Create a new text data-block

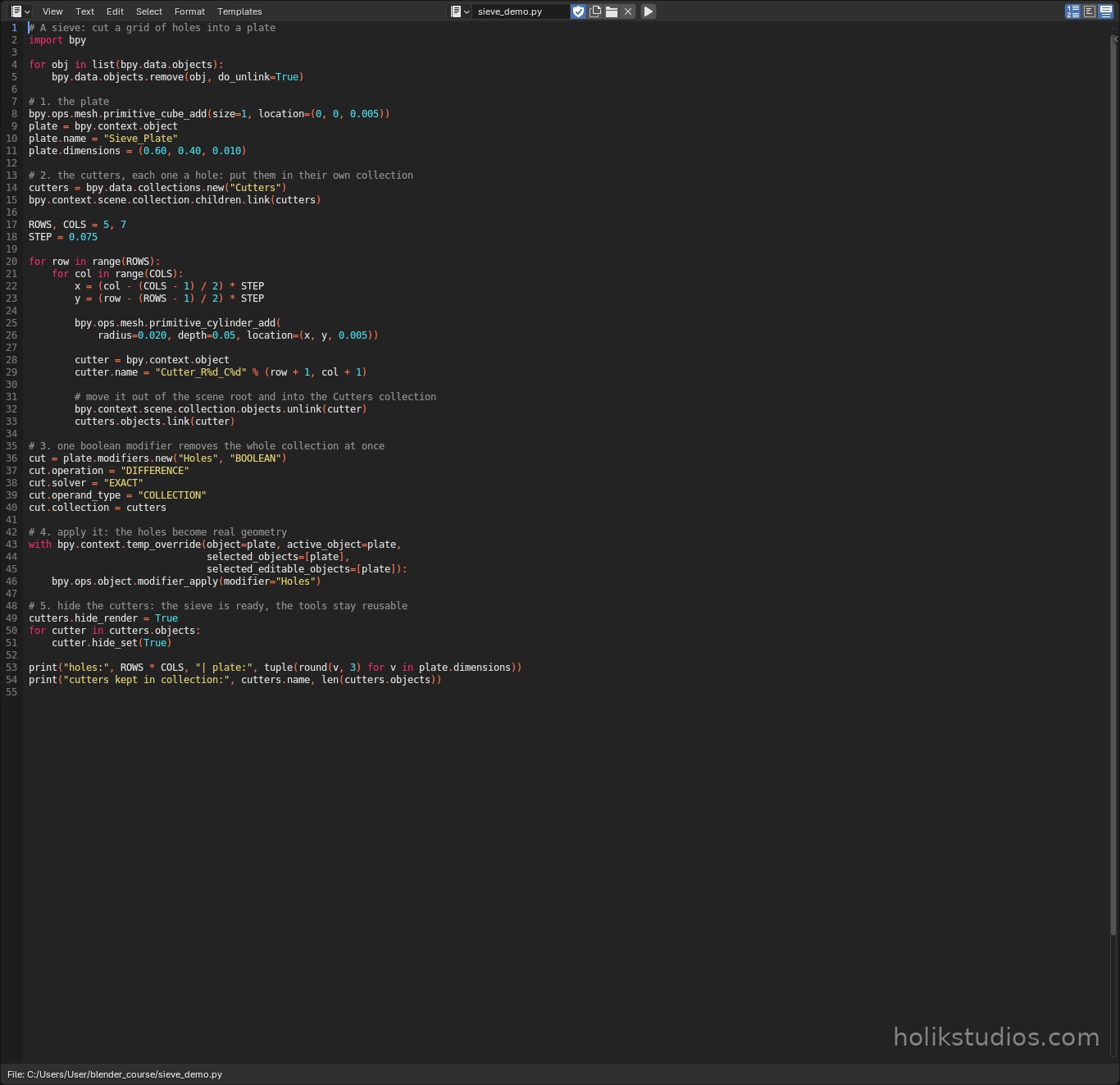tap(595, 11)
